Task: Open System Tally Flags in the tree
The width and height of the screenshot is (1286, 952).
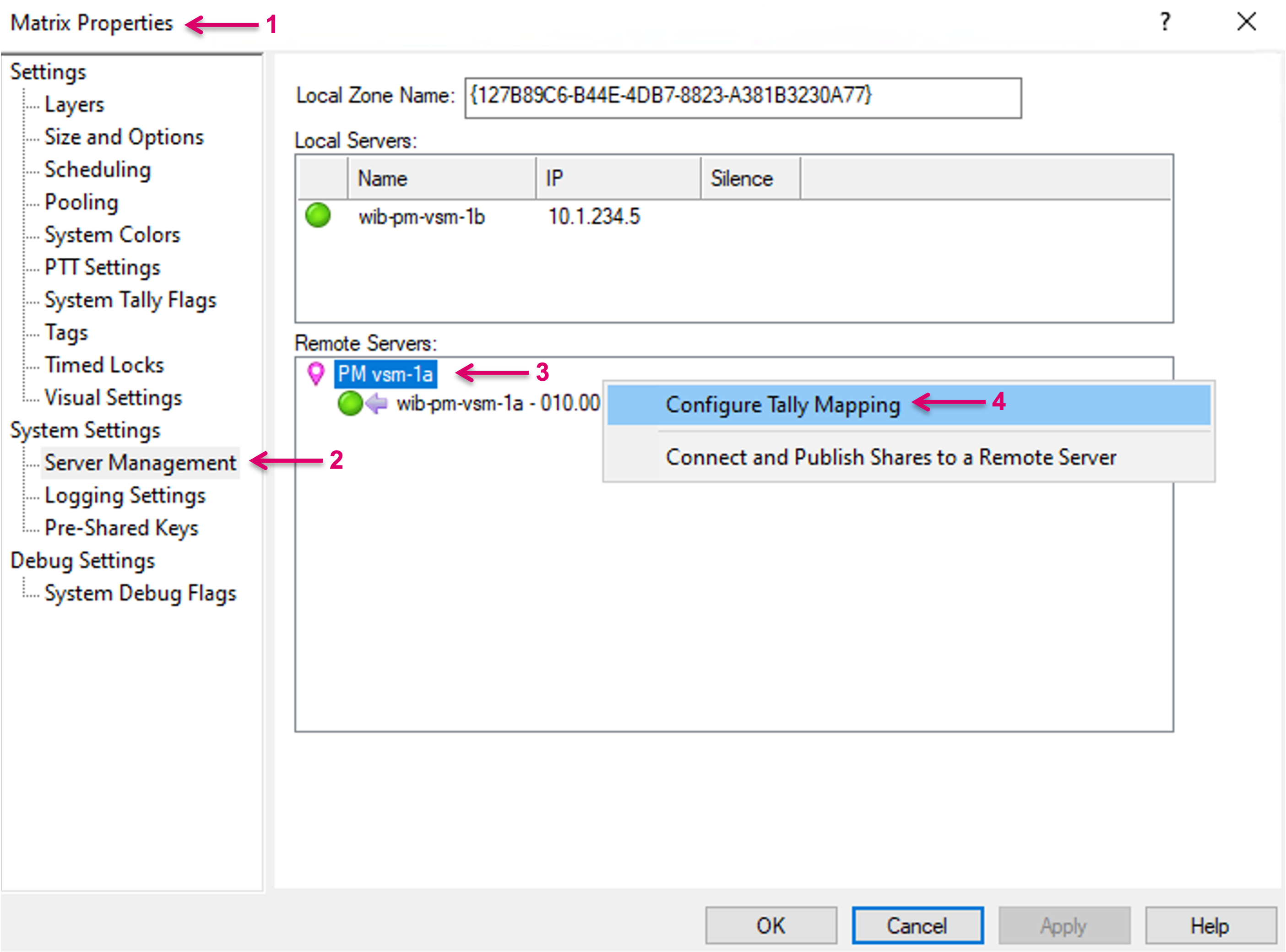Action: pos(130,300)
